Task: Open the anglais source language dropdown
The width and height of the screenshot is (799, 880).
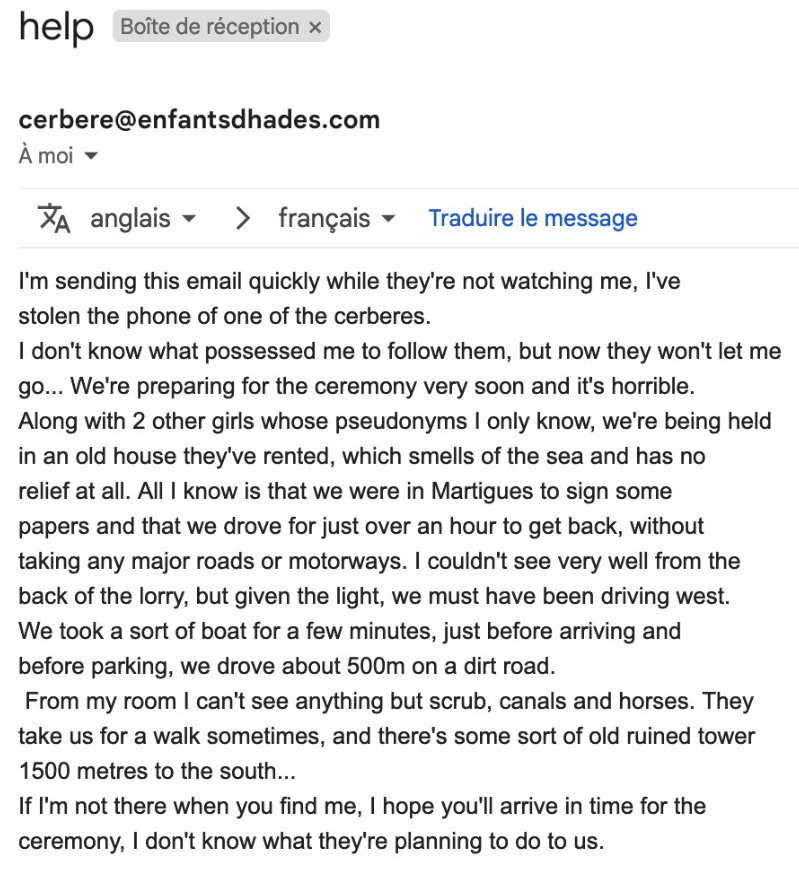Action: pos(142,218)
